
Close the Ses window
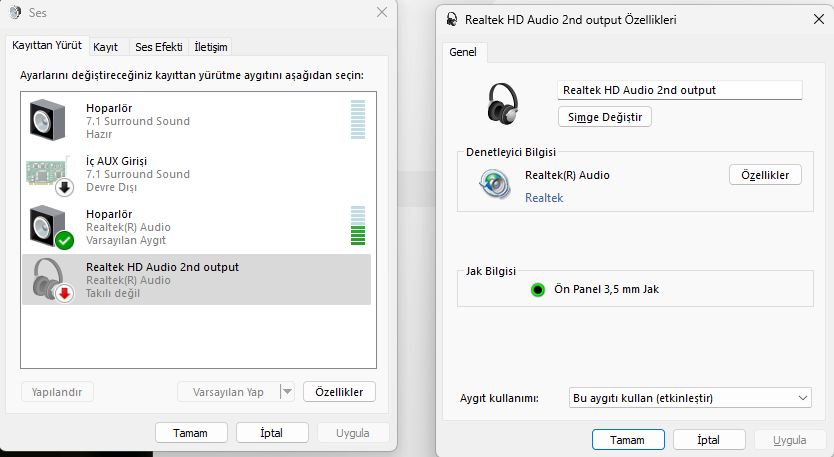[x=382, y=12]
